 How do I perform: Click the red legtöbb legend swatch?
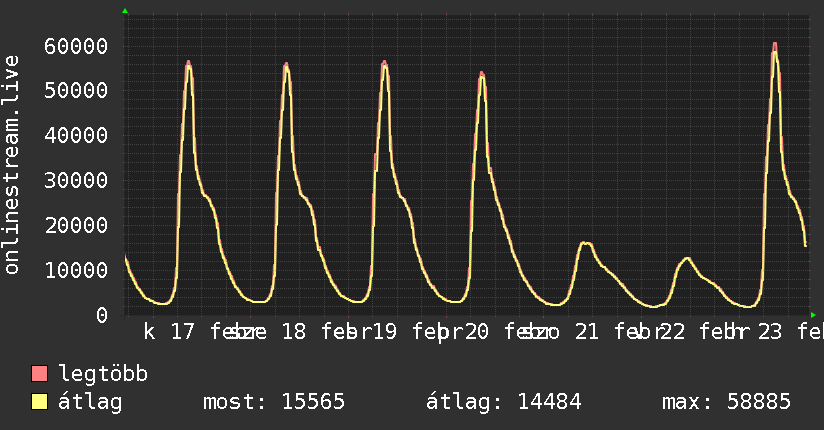[x=40, y=374]
